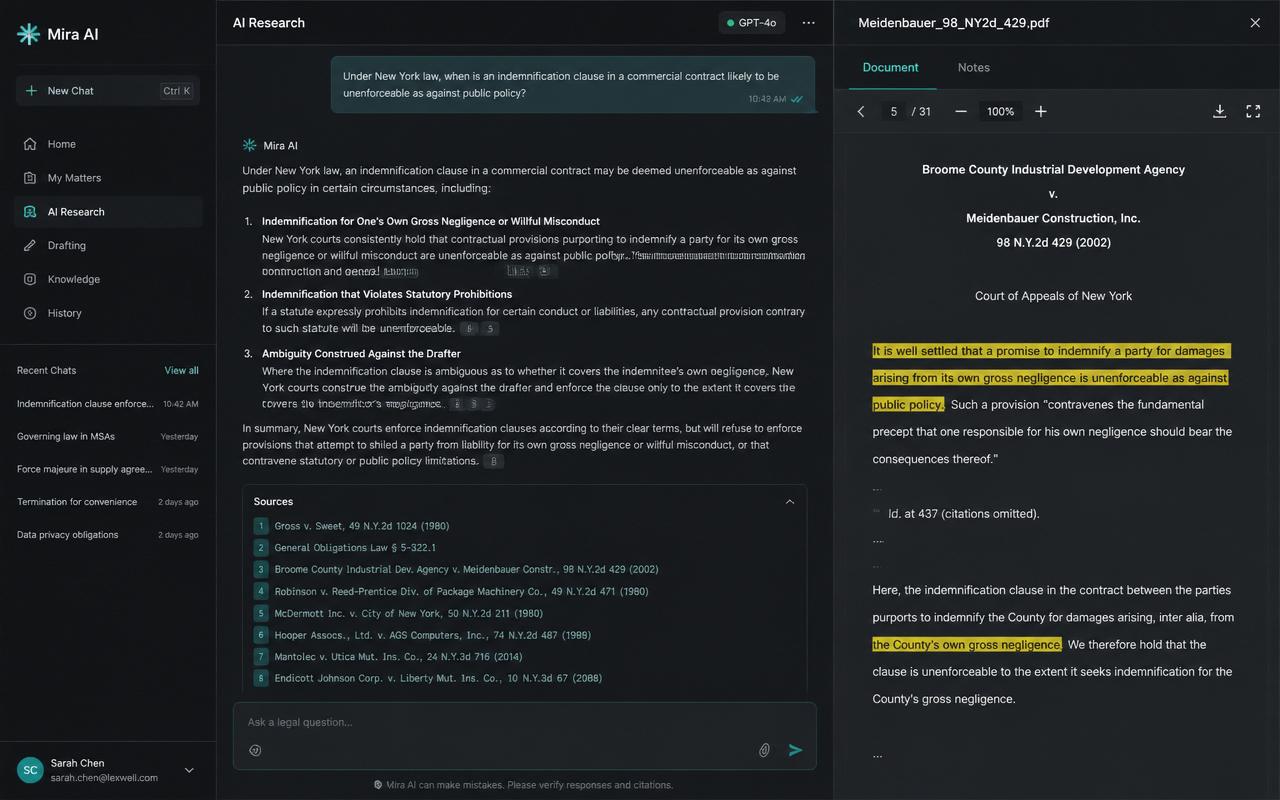Open 'Data privacy obligations' chat

108,535
